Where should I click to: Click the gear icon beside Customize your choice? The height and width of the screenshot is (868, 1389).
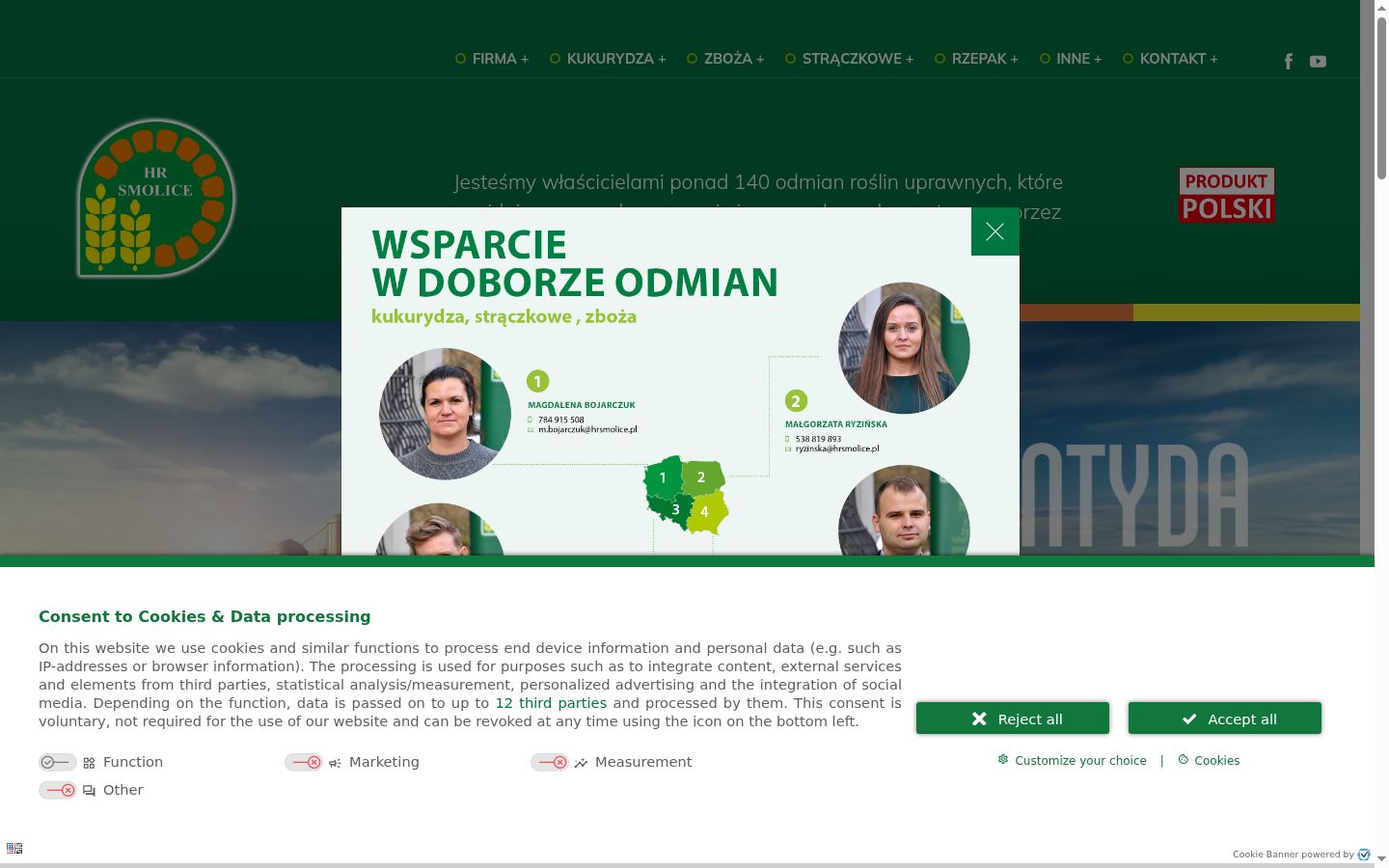pyautogui.click(x=1003, y=760)
